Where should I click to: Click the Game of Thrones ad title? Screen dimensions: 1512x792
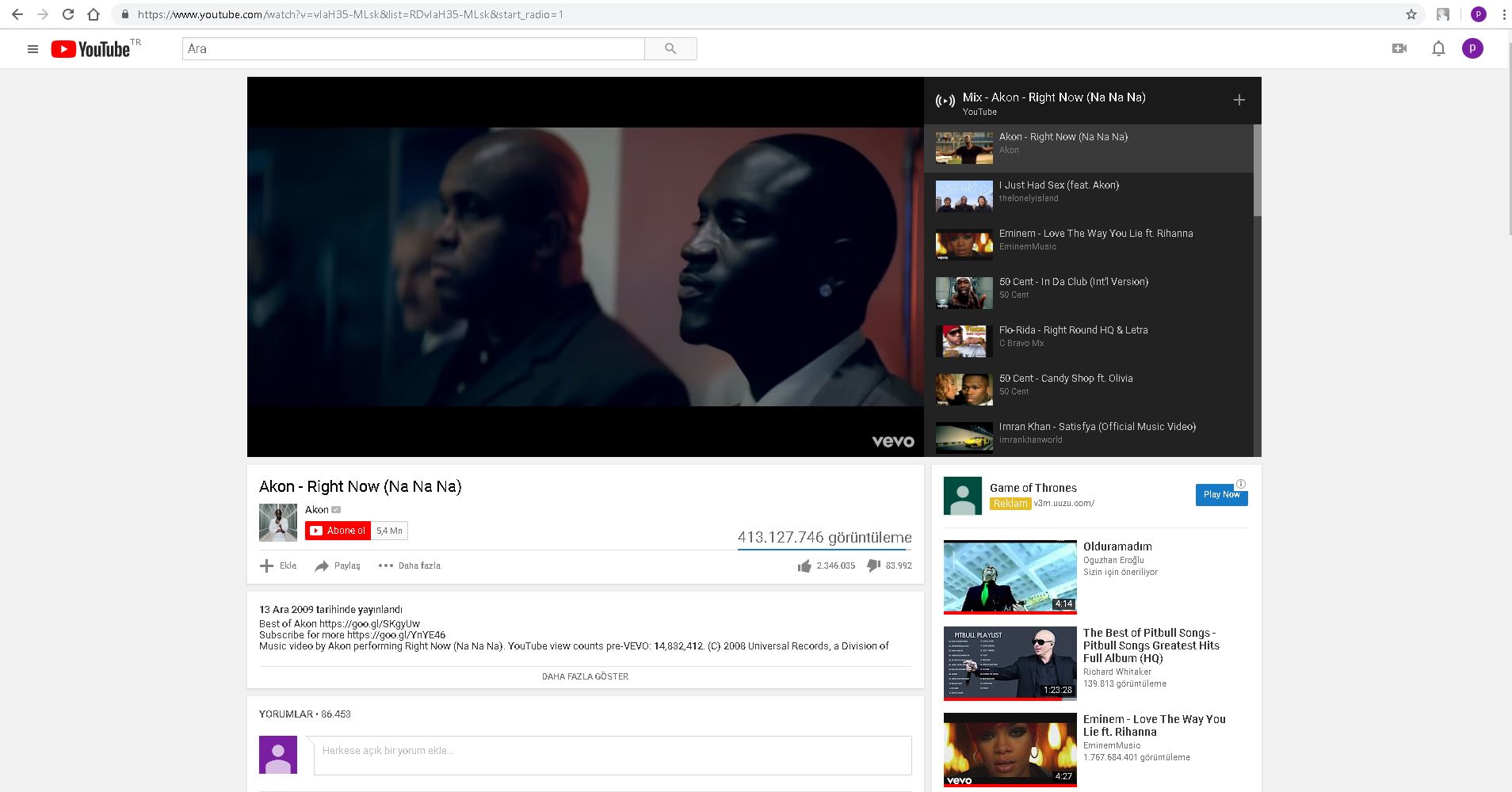(1033, 488)
